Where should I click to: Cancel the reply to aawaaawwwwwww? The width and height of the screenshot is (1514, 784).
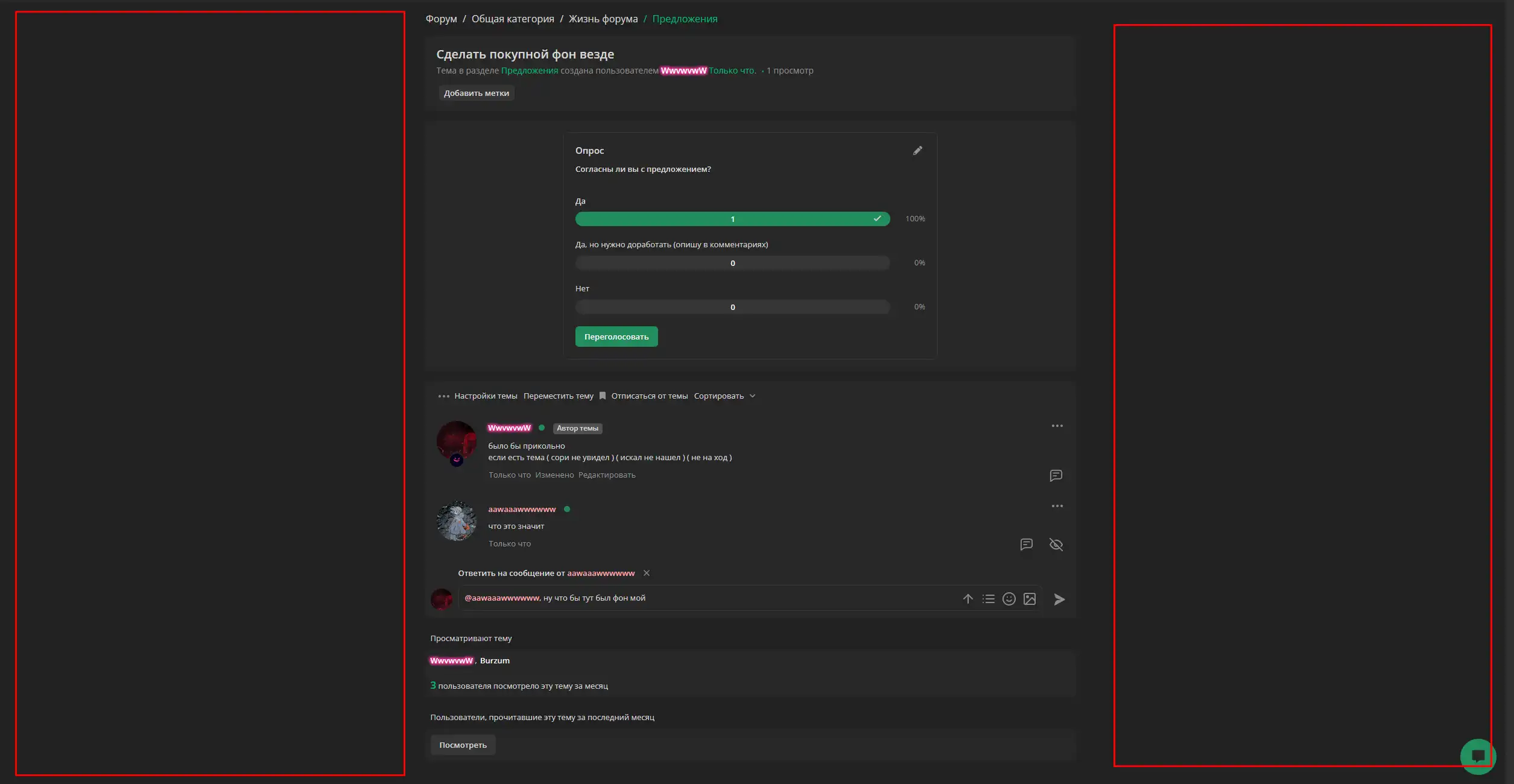(647, 573)
